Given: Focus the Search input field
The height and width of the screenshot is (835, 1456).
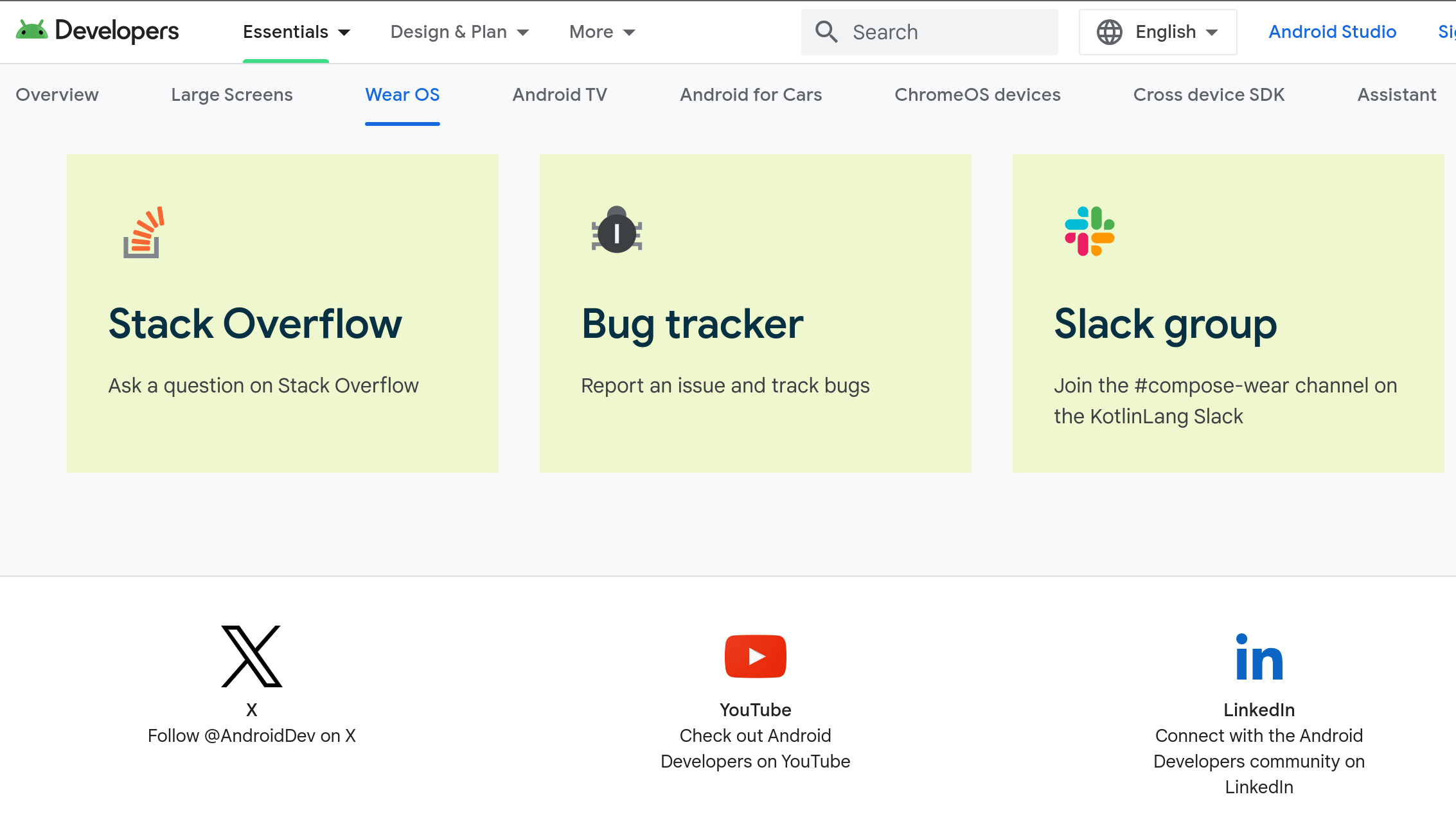Looking at the screenshot, I should point(929,32).
